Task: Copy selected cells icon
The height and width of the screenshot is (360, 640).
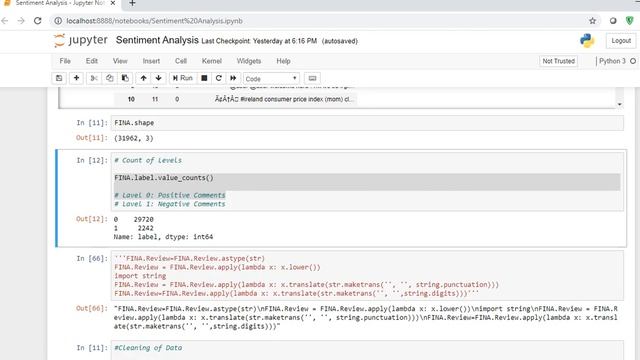Action: pos(109,78)
